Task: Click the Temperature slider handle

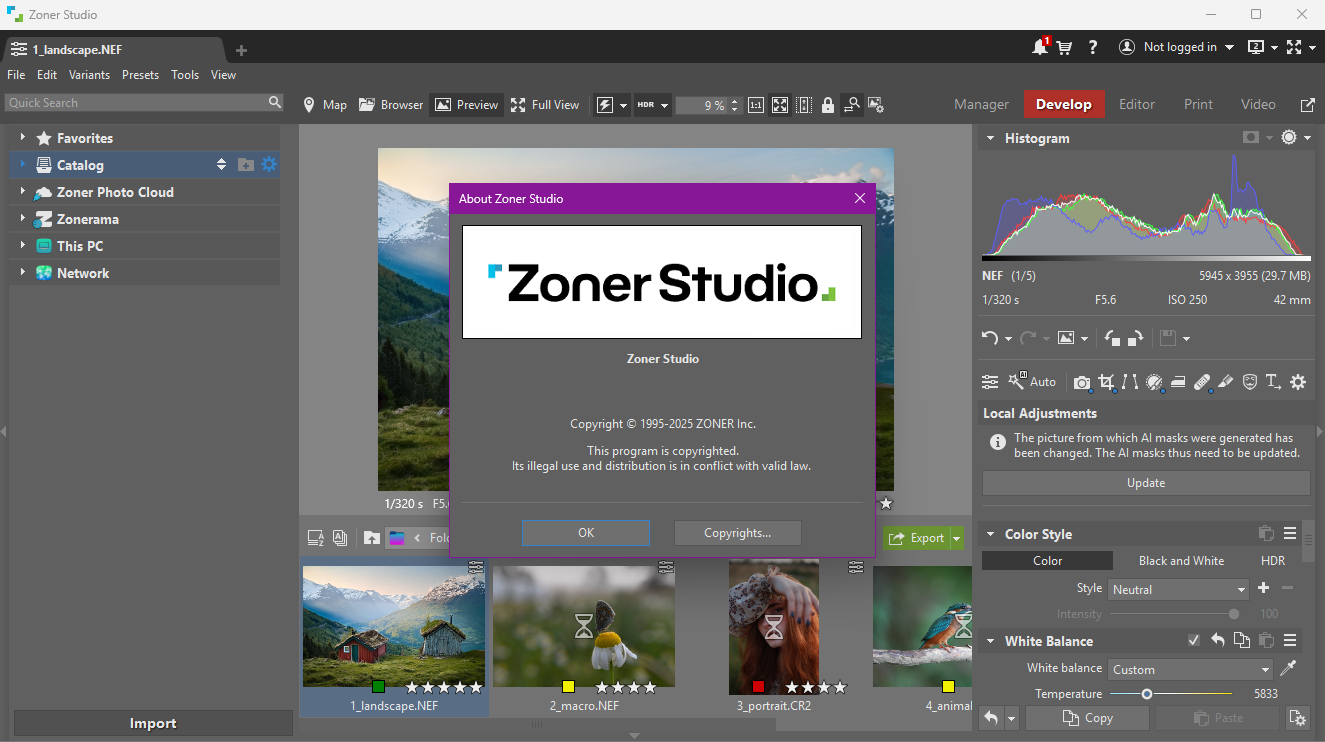Action: tap(1147, 694)
